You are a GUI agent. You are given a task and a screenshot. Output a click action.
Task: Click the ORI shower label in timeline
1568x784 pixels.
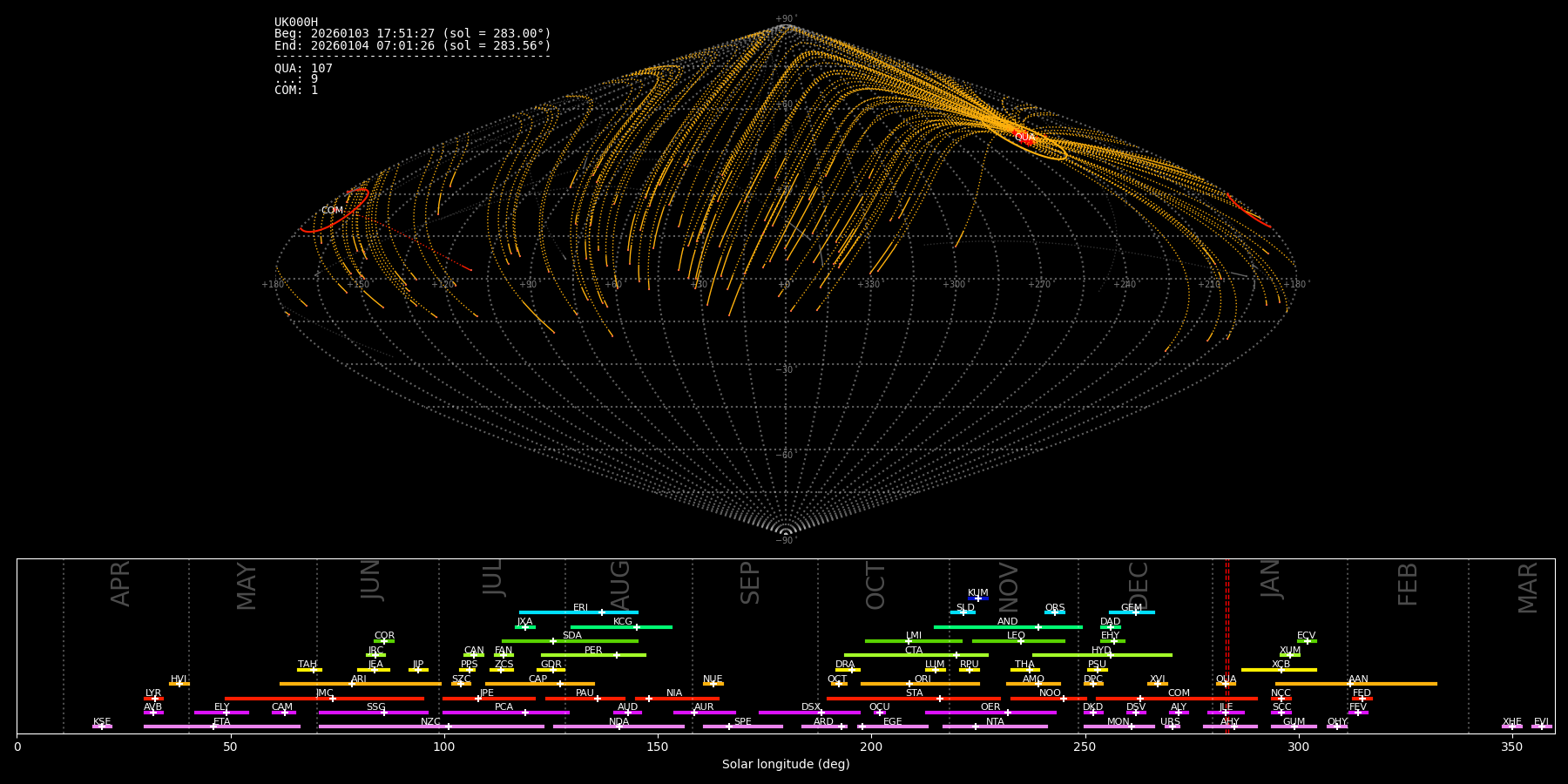pyautogui.click(x=923, y=679)
